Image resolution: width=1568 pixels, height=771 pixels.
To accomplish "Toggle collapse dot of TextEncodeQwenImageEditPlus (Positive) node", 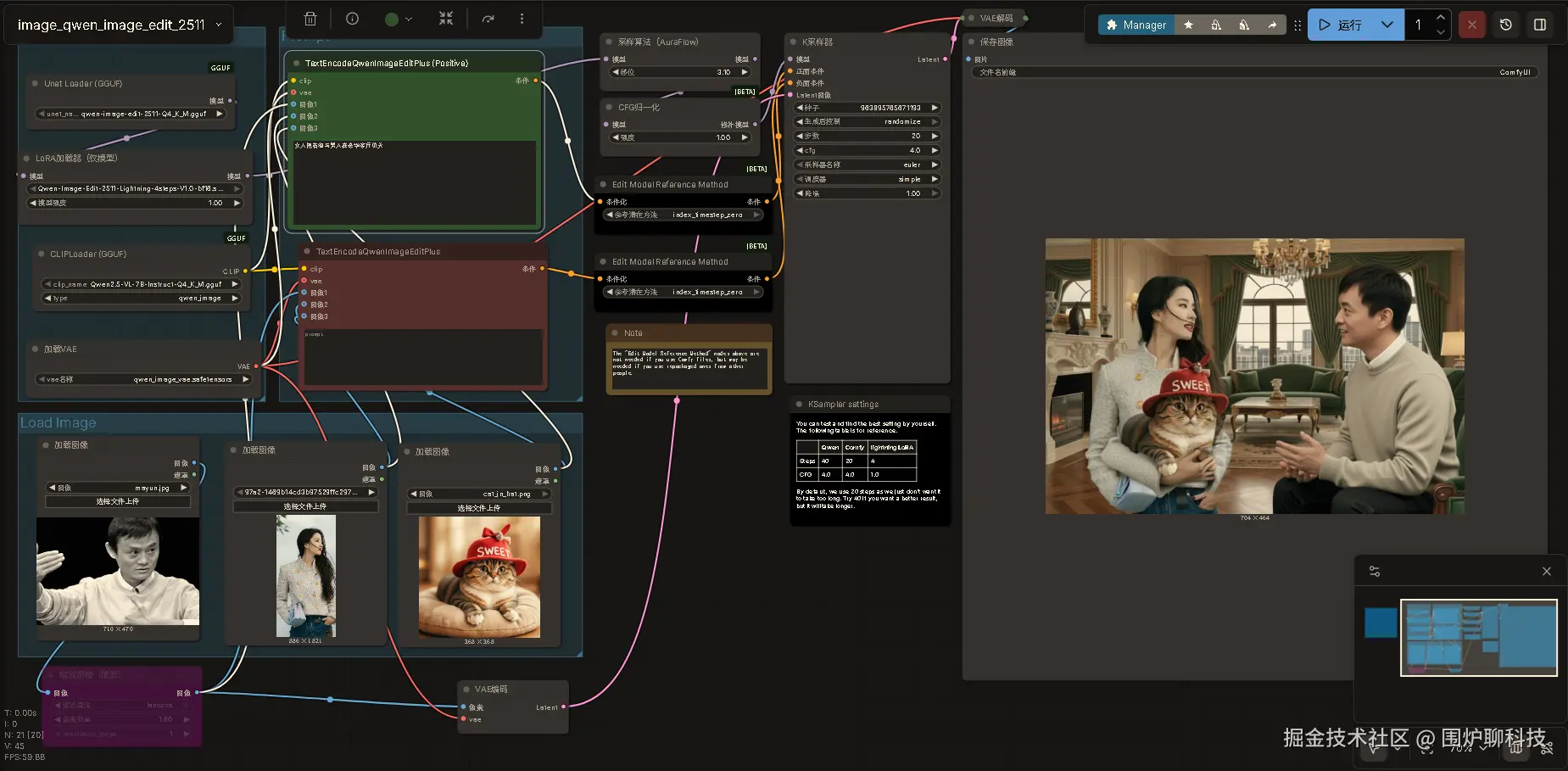I will click(x=296, y=63).
